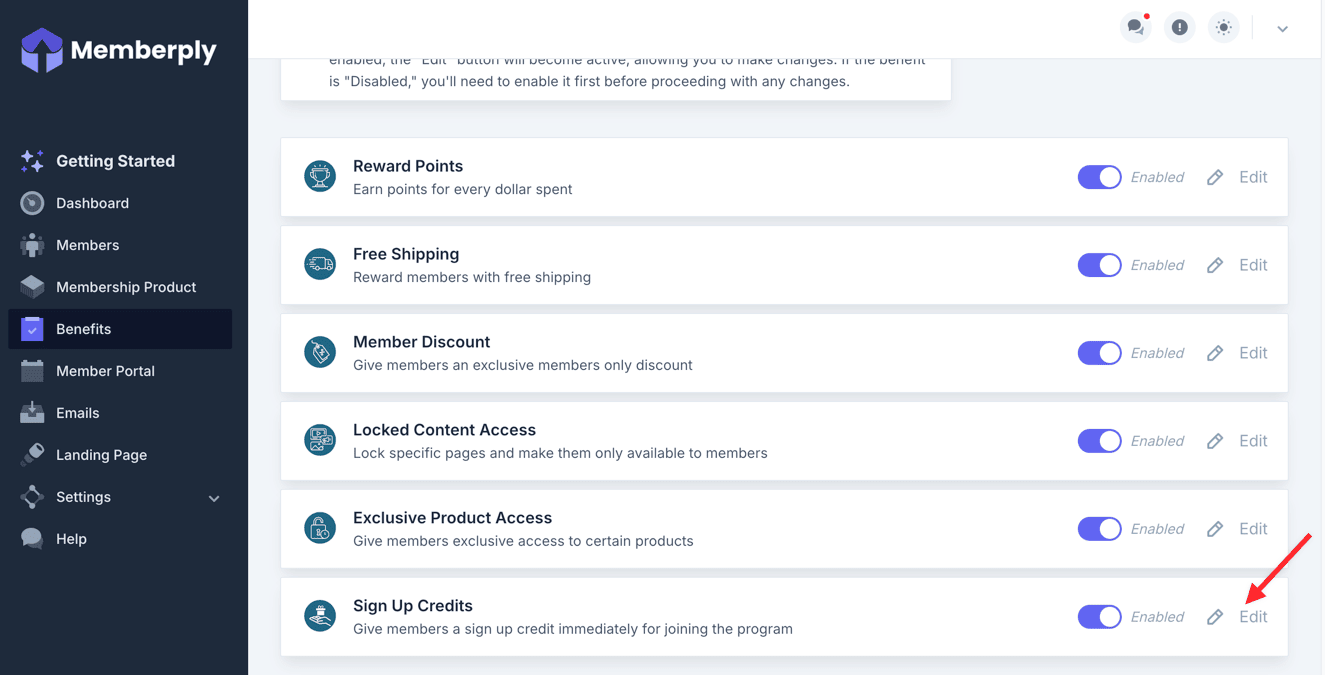The image size is (1325, 675).
Task: Click the chat messages icon in header
Action: click(x=1135, y=27)
